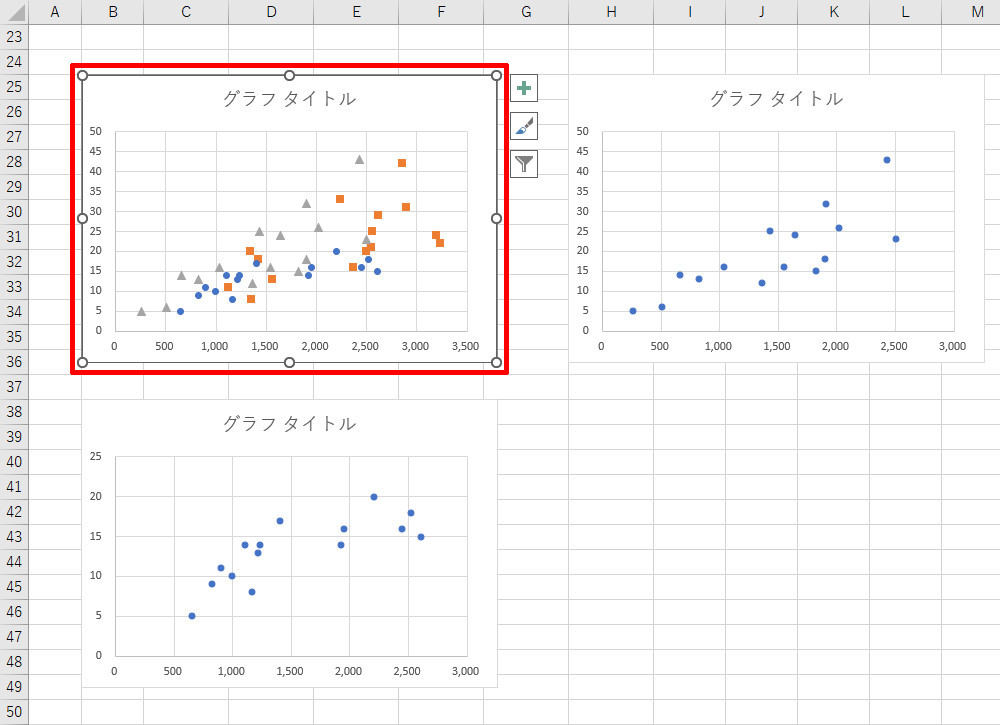Select column A header

point(55,11)
